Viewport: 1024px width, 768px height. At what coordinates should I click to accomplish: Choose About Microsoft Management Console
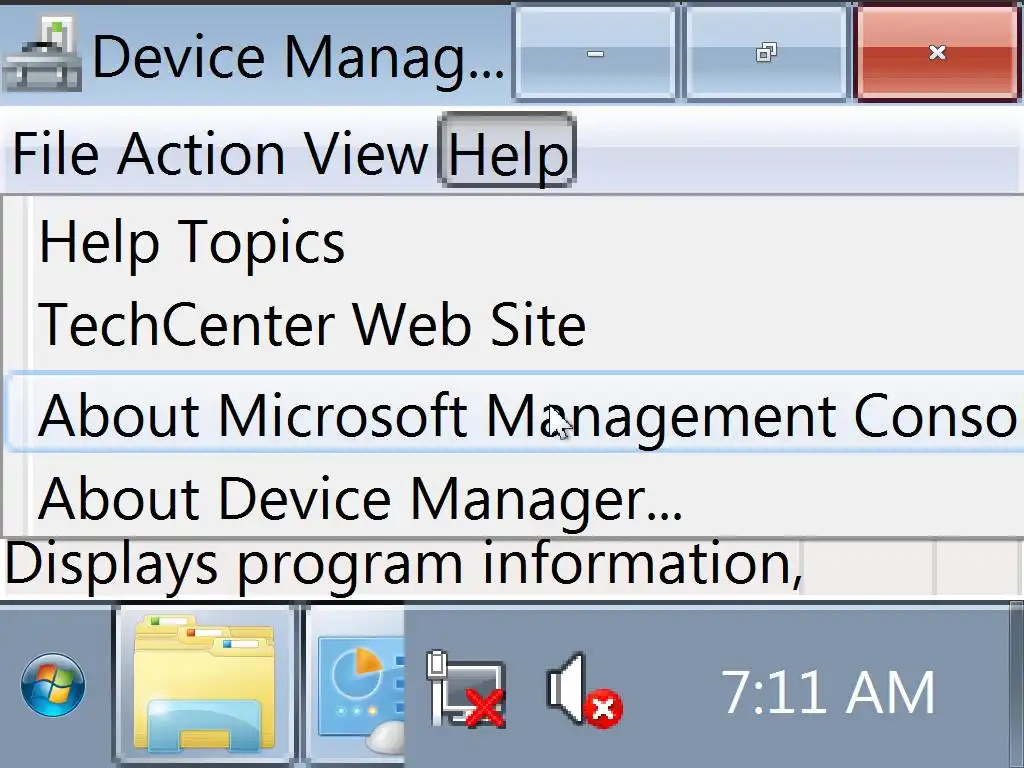[520, 413]
